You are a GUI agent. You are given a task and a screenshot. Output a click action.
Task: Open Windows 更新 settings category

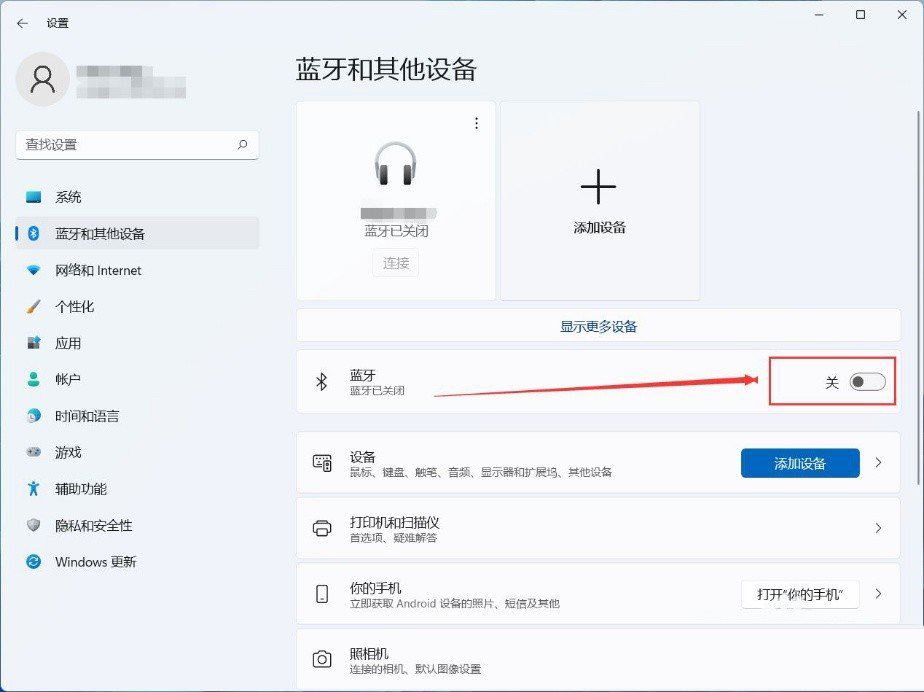[x=137, y=561]
